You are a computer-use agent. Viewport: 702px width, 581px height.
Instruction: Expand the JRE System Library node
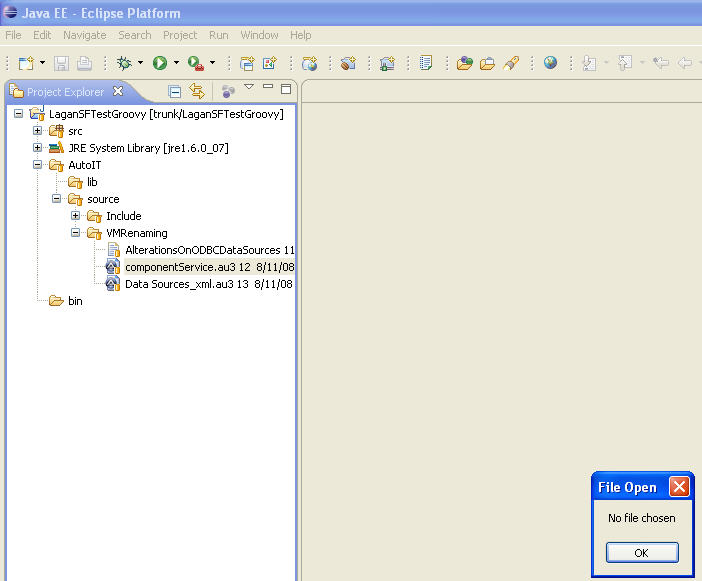pos(38,148)
